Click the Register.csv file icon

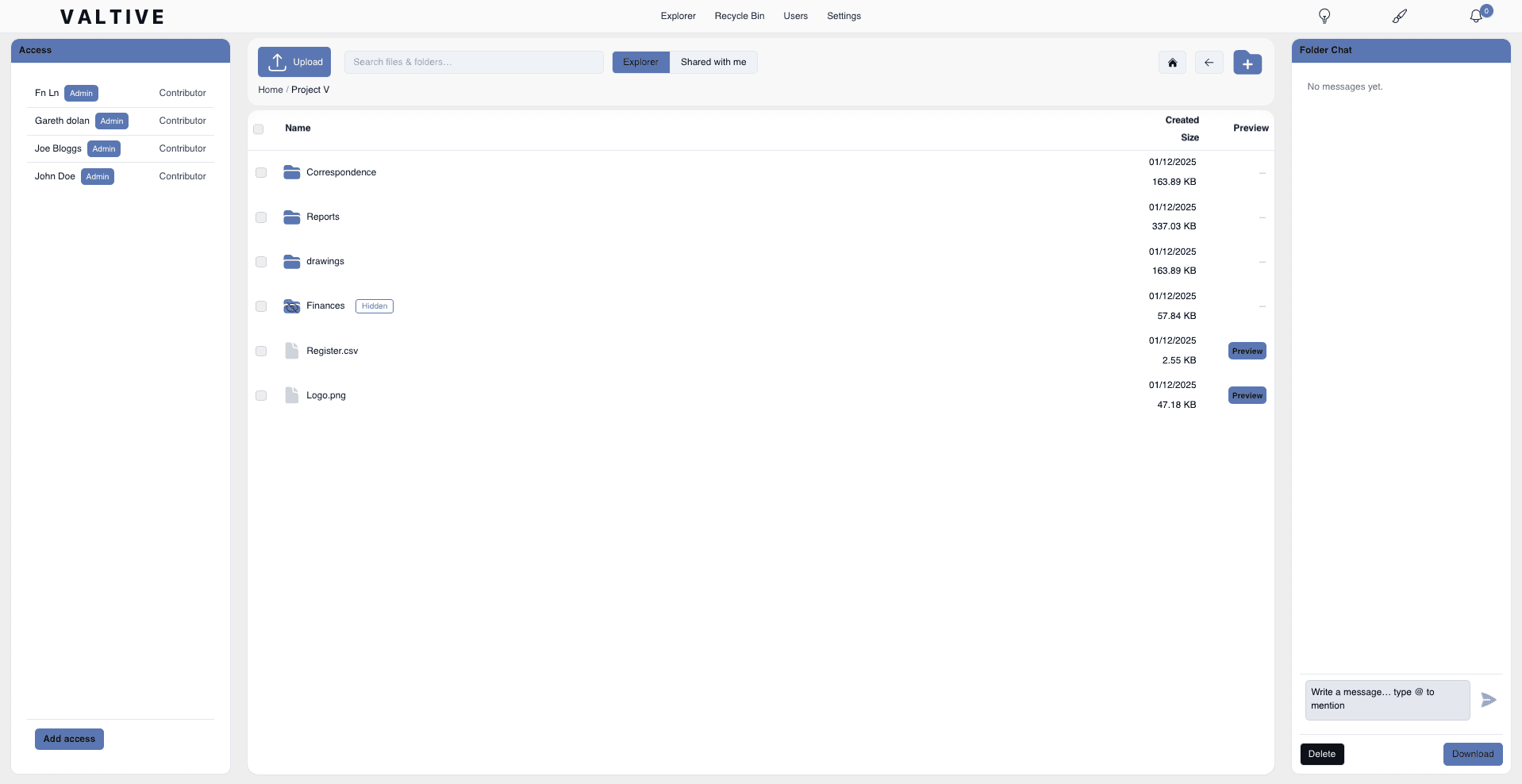(x=291, y=351)
